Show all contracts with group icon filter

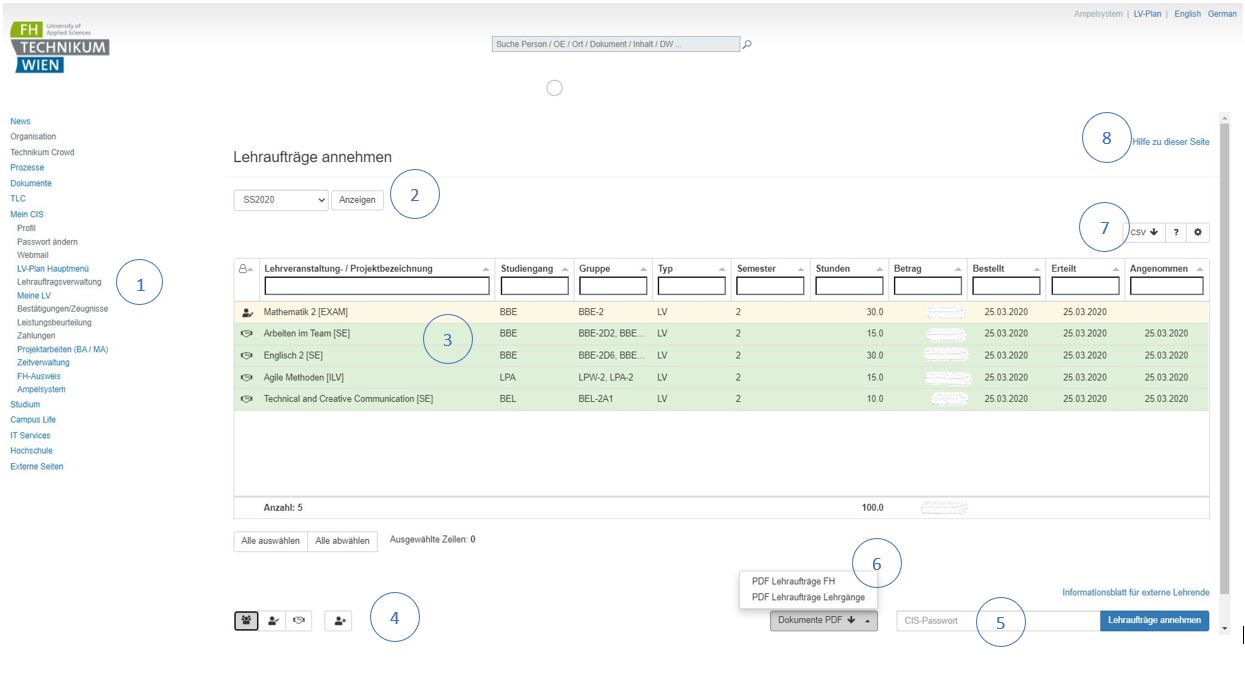click(246, 621)
